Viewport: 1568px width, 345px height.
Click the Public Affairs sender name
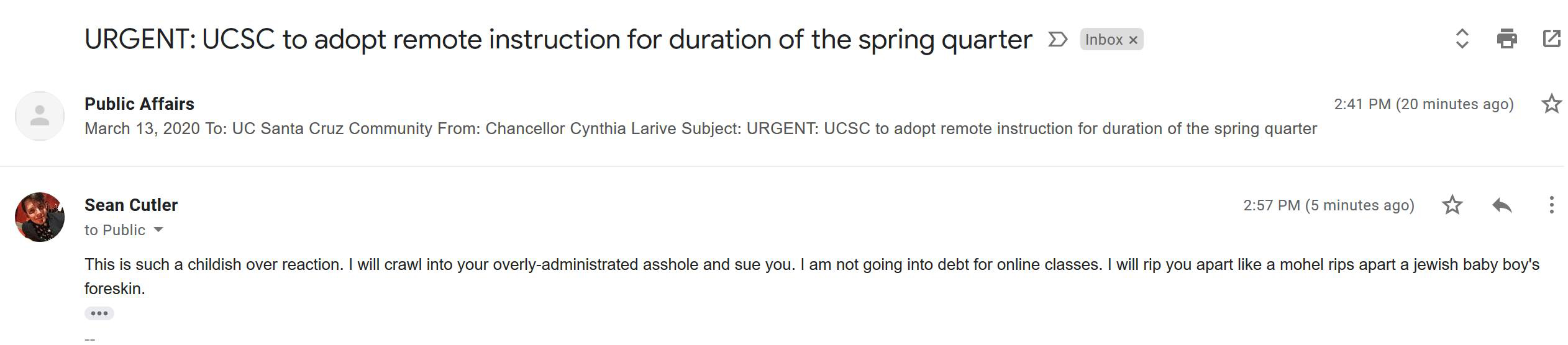pos(139,104)
